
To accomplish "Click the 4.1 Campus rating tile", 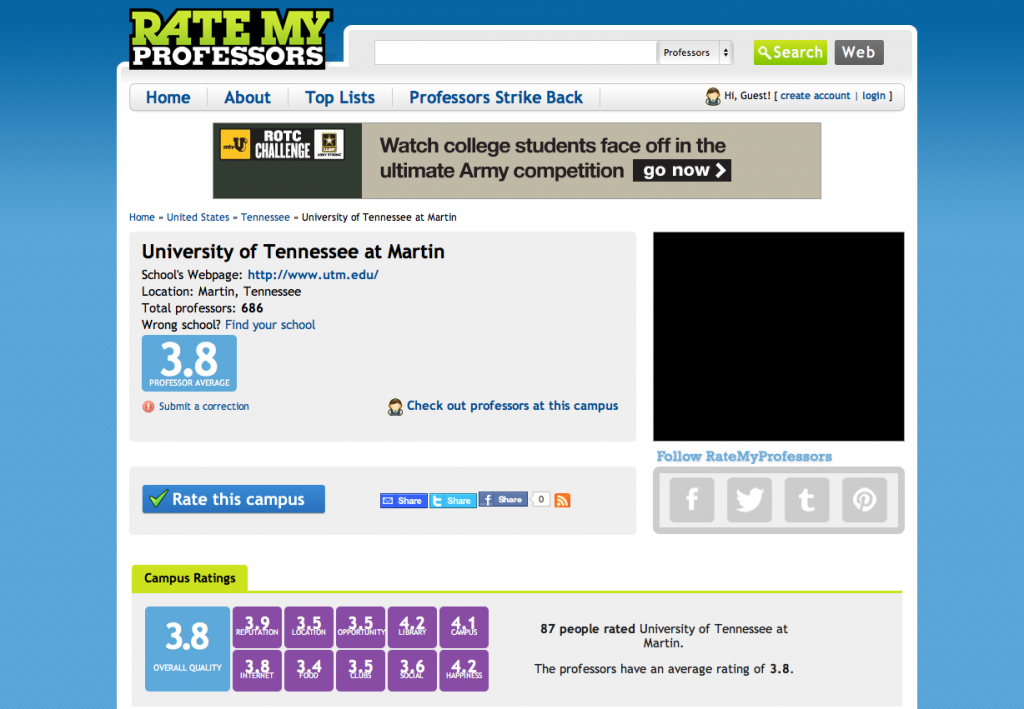I will point(464,627).
